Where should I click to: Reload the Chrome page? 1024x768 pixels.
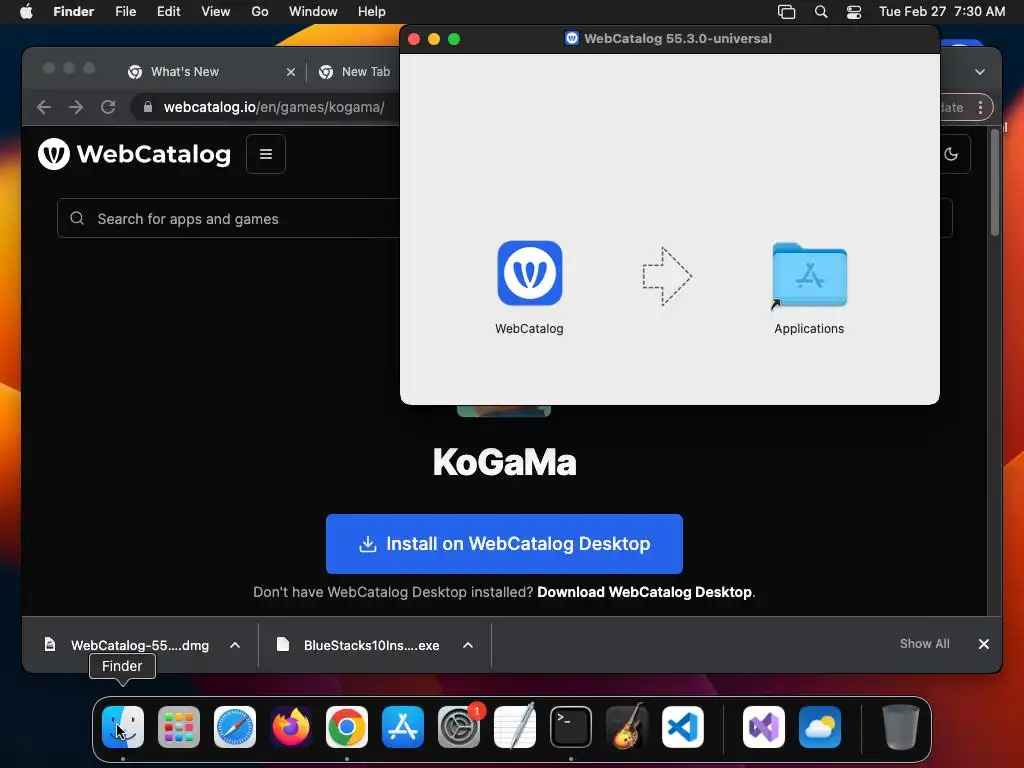108,107
